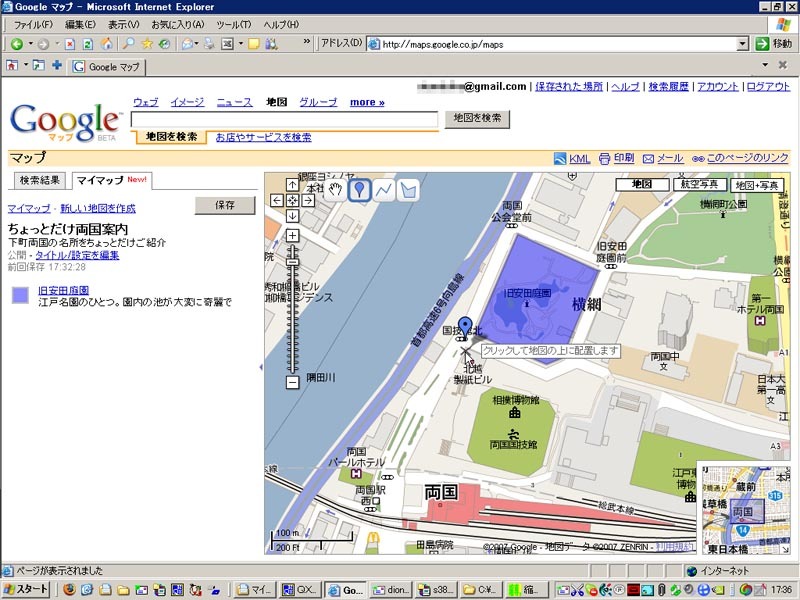This screenshot has width=800, height=600.
Task: Select the draw shape polygon tool
Action: [x=408, y=190]
